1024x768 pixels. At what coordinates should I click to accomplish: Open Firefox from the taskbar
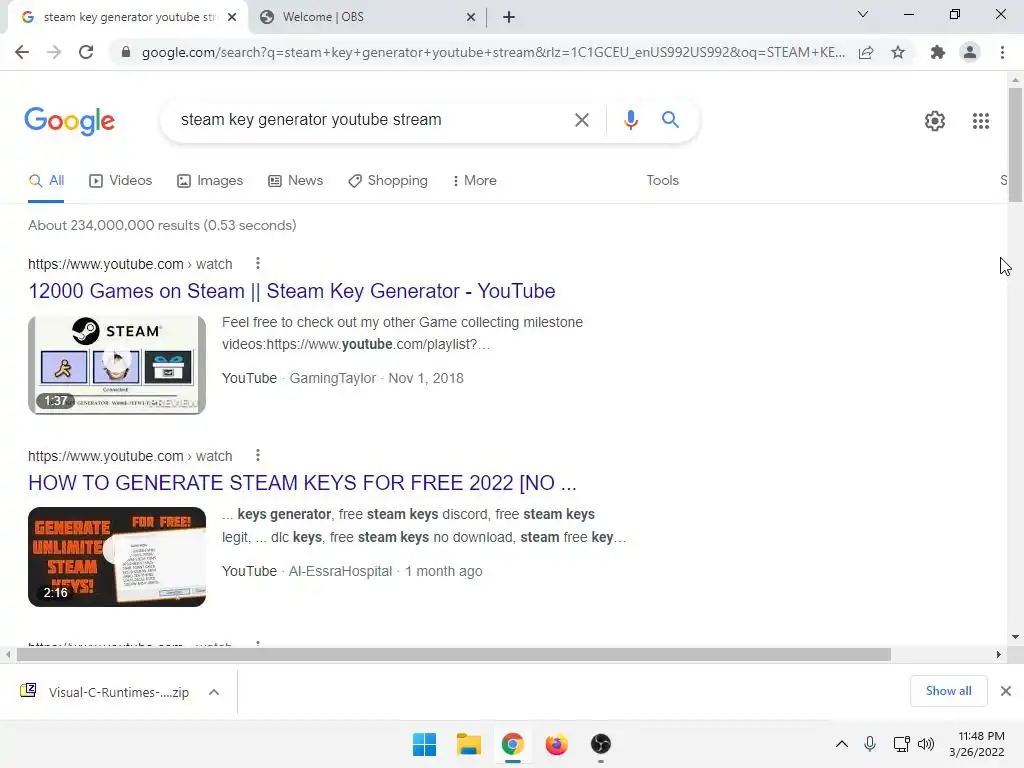[556, 744]
